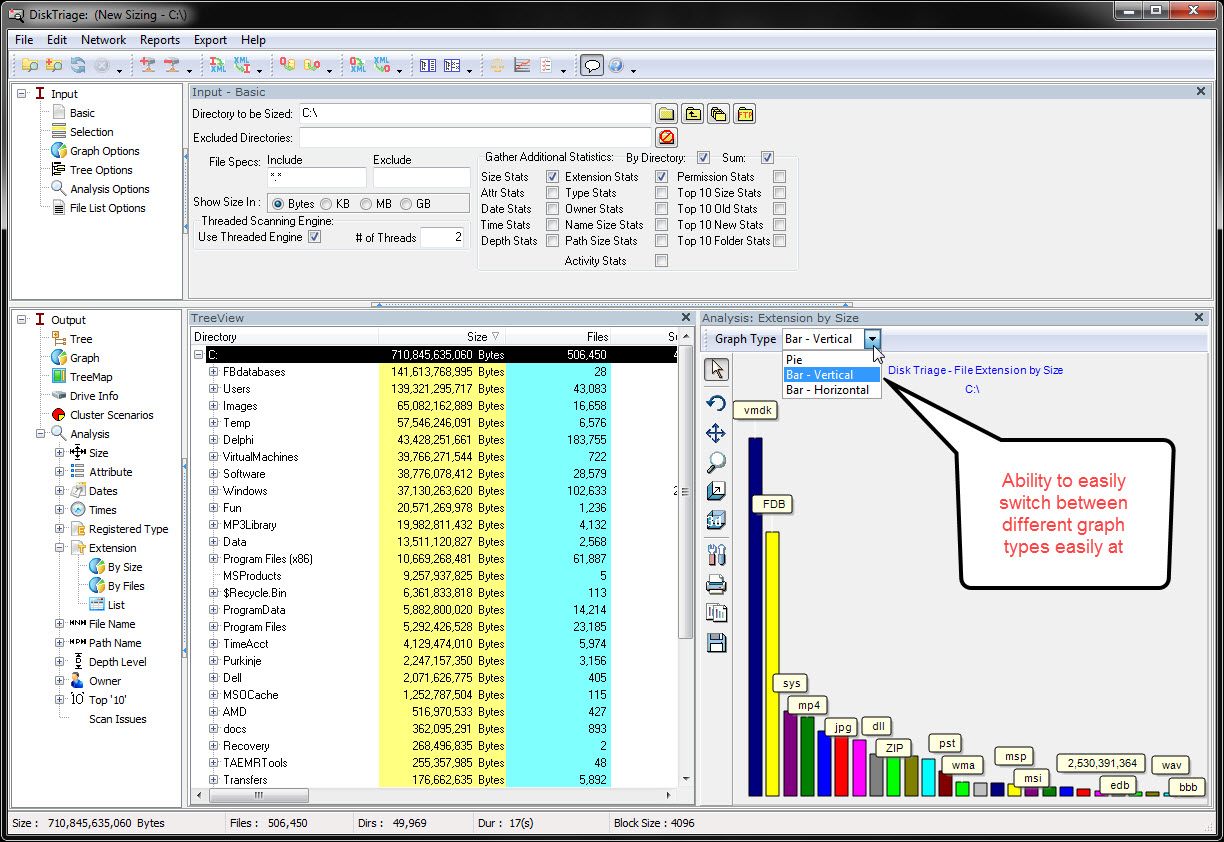Image resolution: width=1224 pixels, height=842 pixels.
Task: Collapse the C: root node
Action: coord(198,355)
